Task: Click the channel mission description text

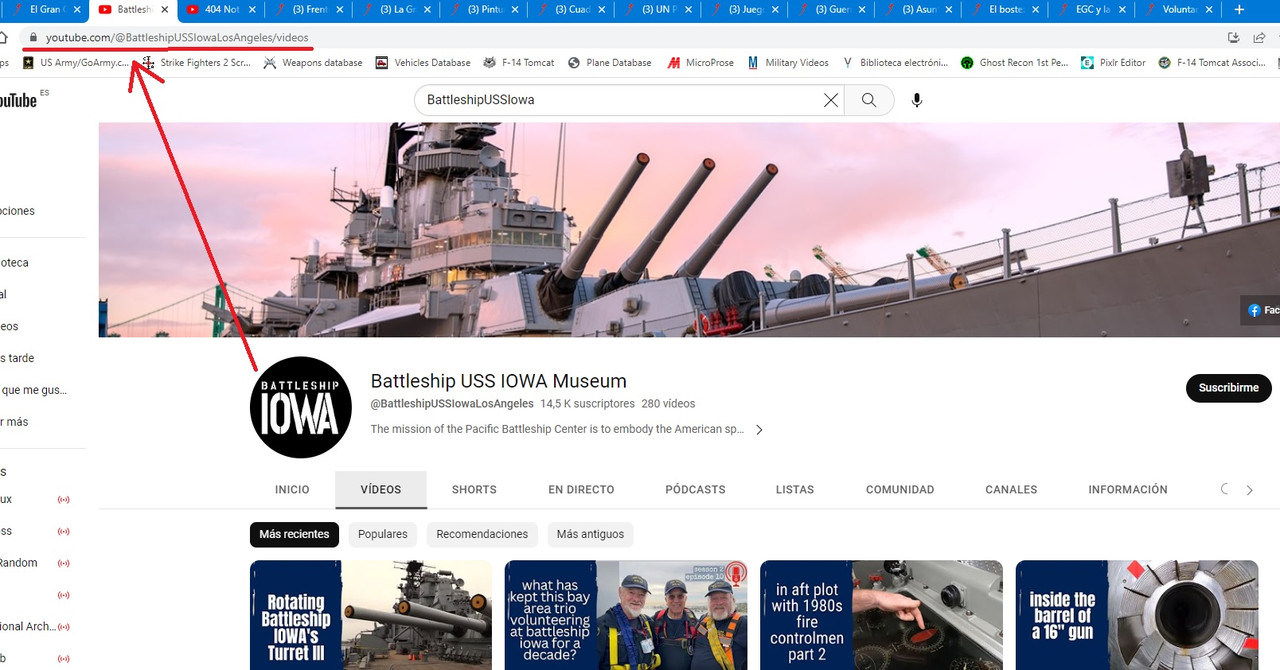Action: pos(557,429)
